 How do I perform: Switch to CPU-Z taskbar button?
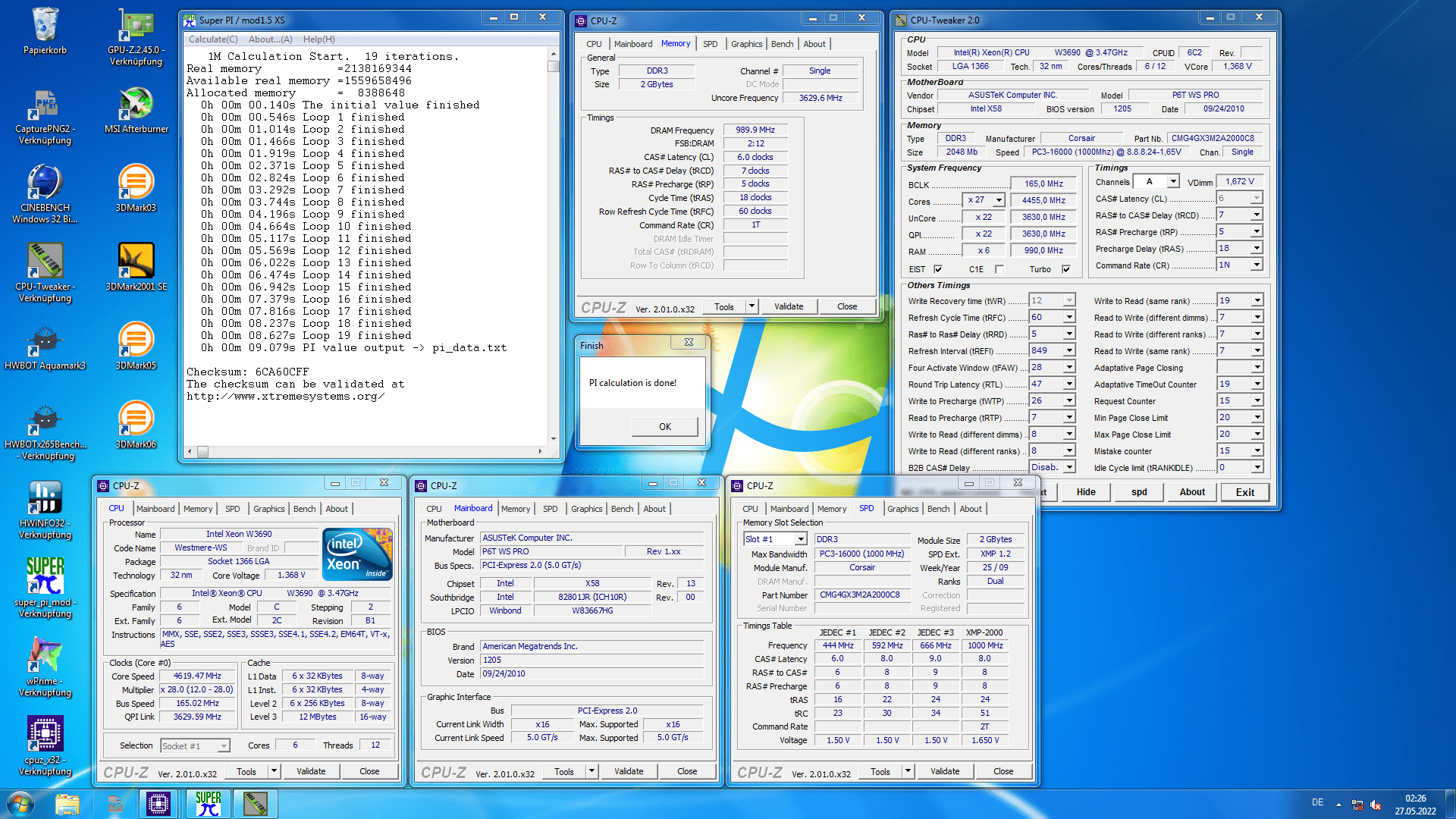pos(158,804)
